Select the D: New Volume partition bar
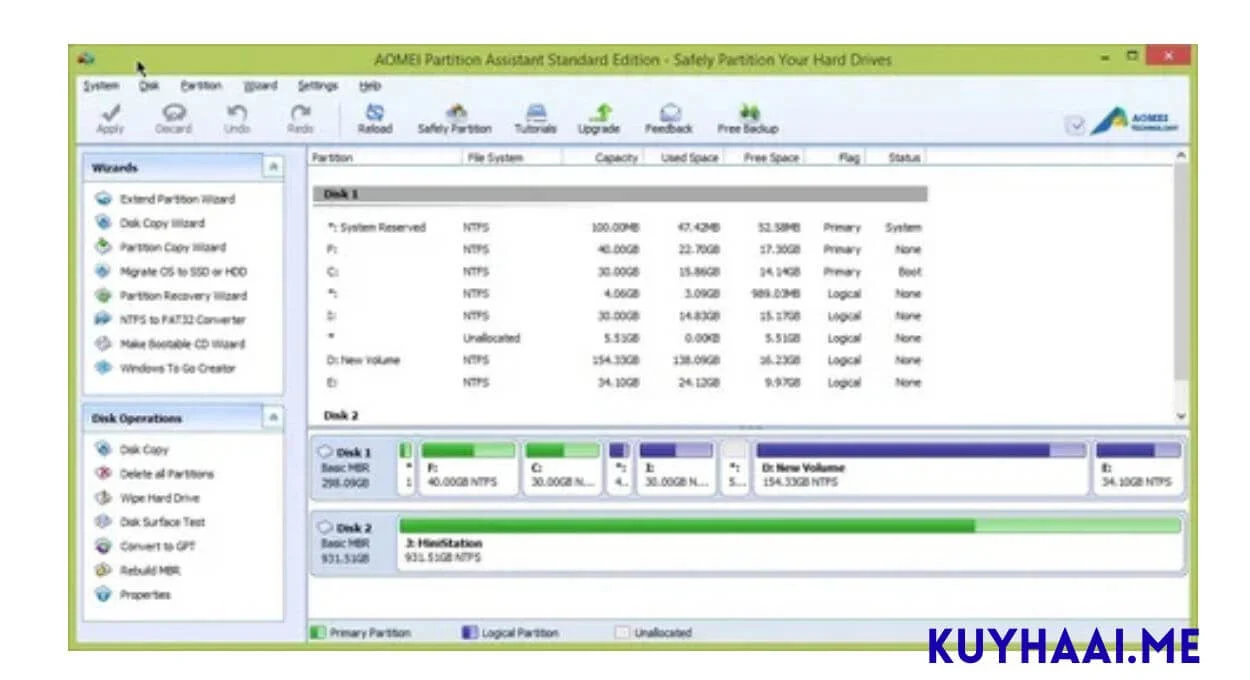Image resolution: width=1250 pixels, height=680 pixels. pyautogui.click(x=920, y=468)
